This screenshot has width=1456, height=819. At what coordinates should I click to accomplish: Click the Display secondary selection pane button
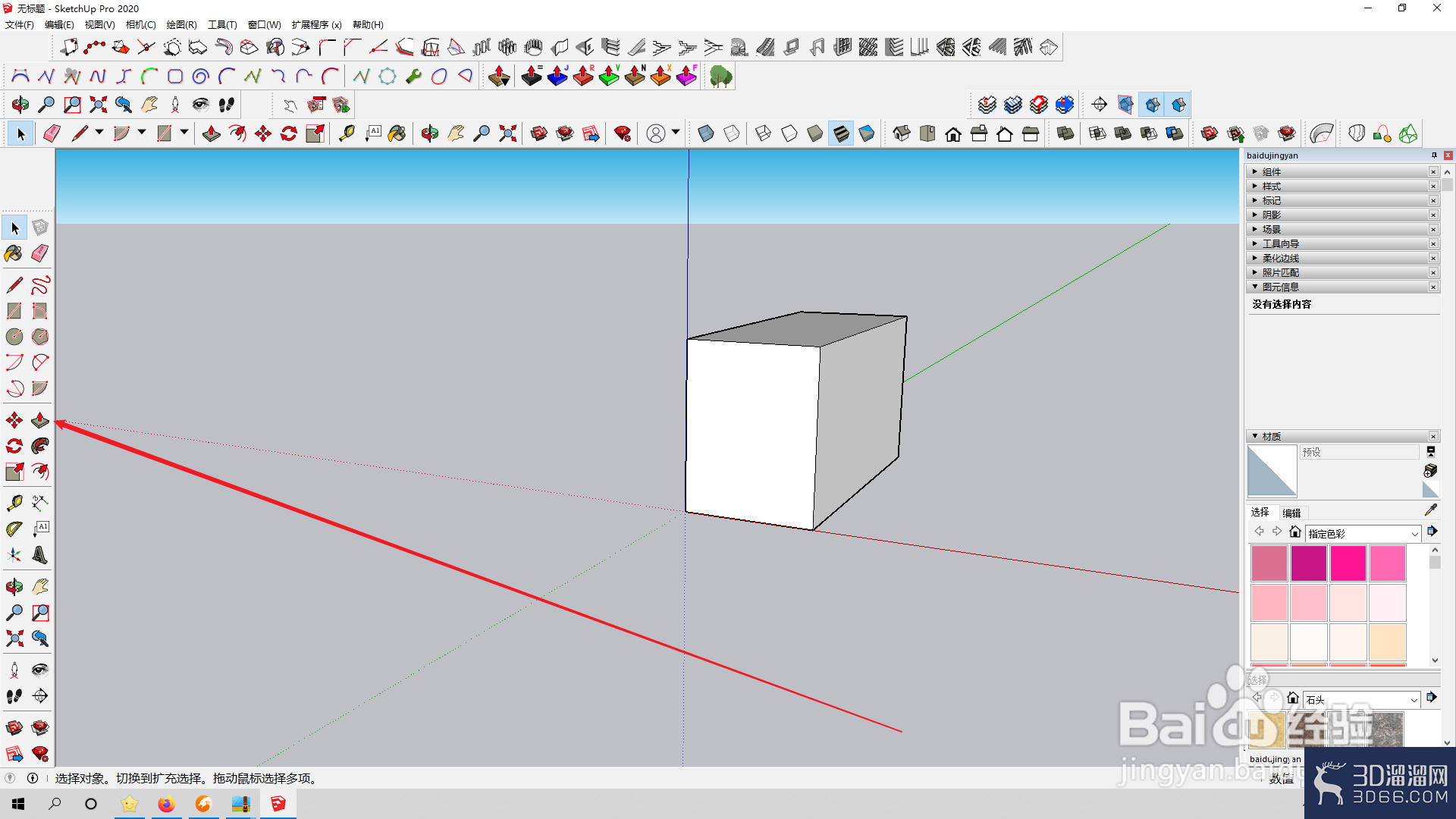1431,452
